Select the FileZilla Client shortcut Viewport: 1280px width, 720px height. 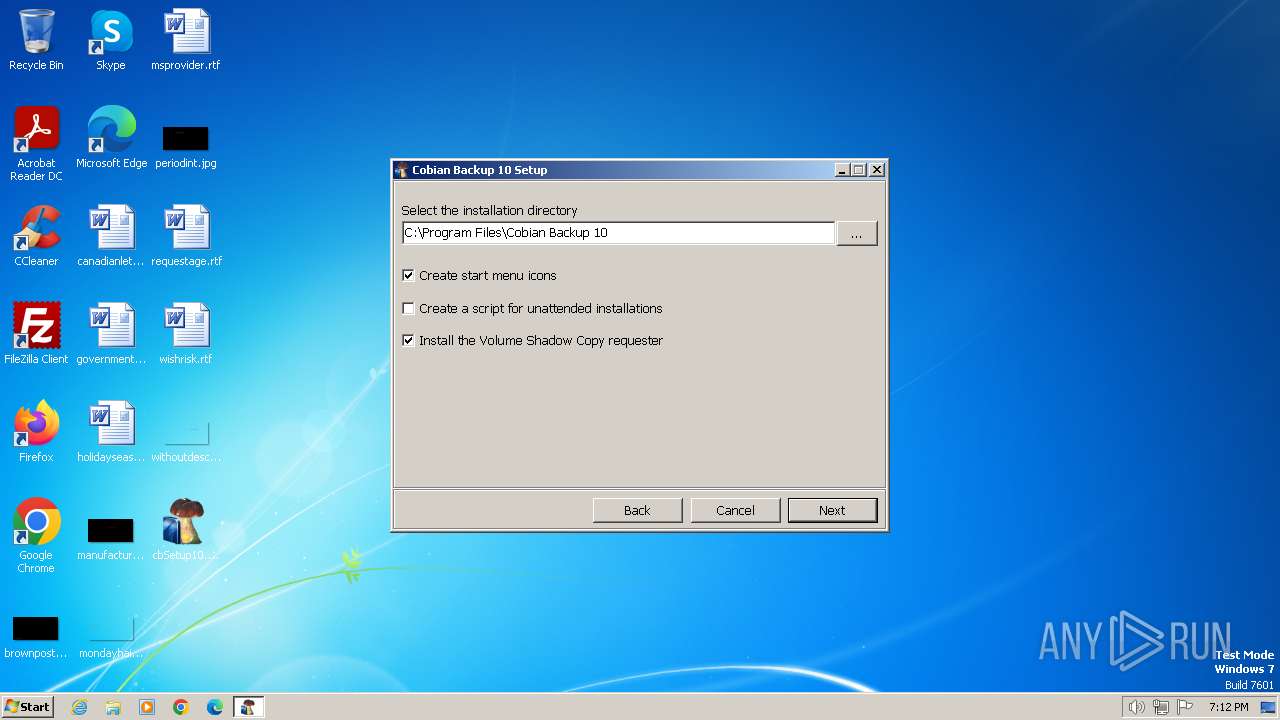click(x=36, y=334)
